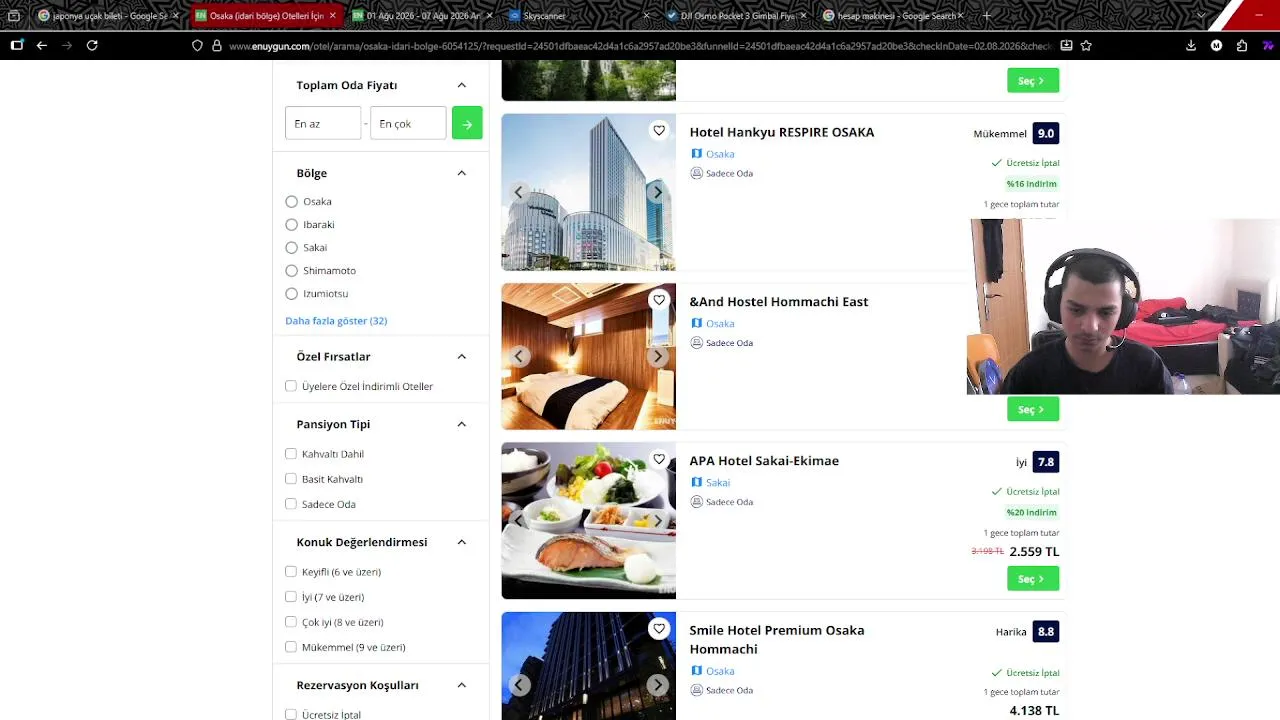Collapse the Konuk Değerlendirmesi section
The image size is (1280, 720).
point(461,542)
